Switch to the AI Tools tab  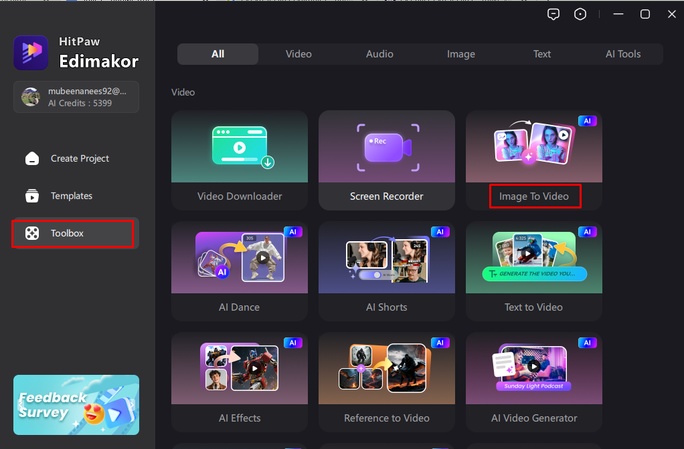[623, 54]
